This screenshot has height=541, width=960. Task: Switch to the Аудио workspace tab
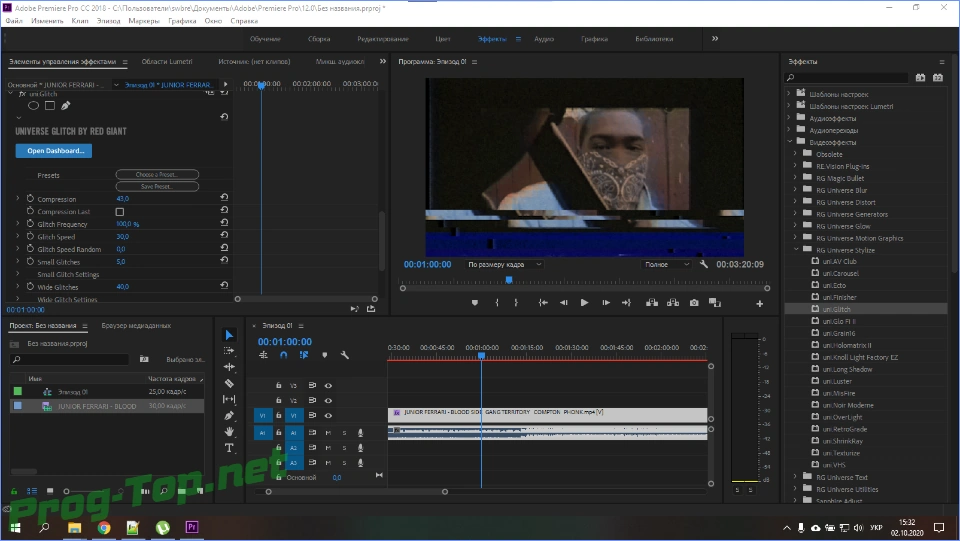544,39
